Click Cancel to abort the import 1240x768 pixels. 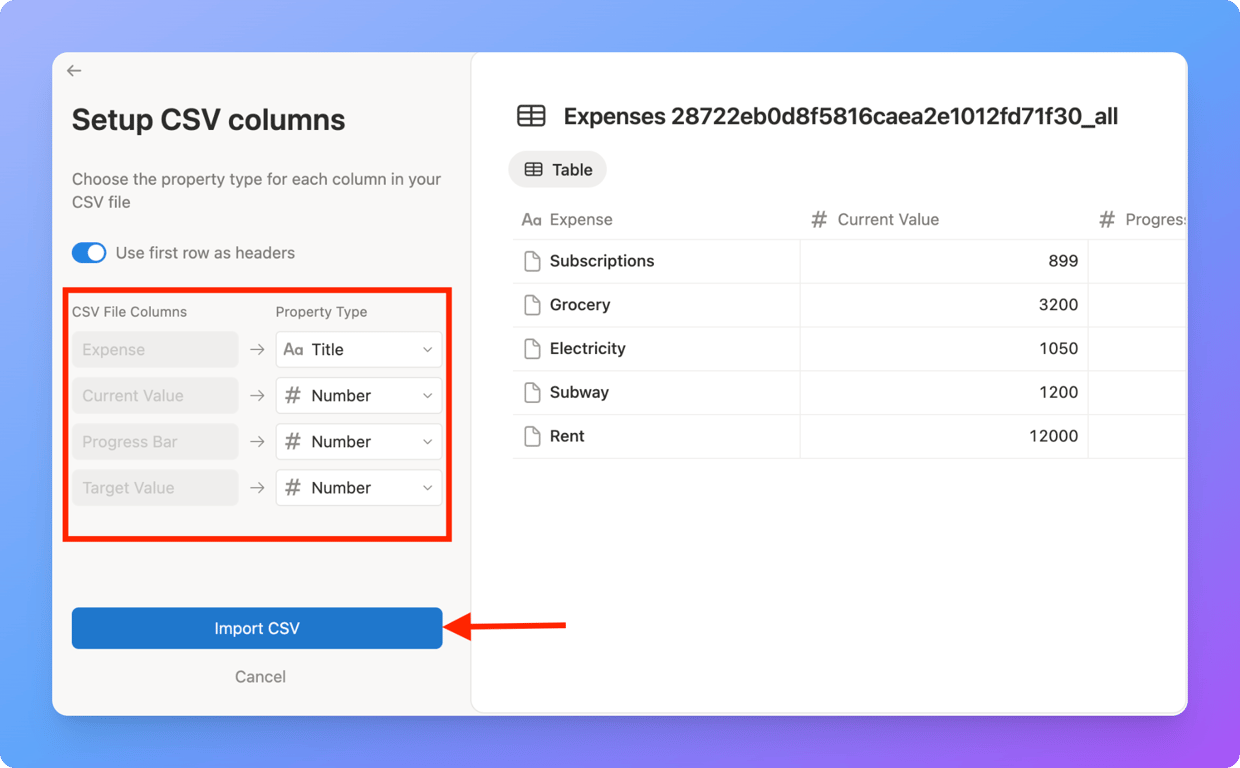(259, 676)
